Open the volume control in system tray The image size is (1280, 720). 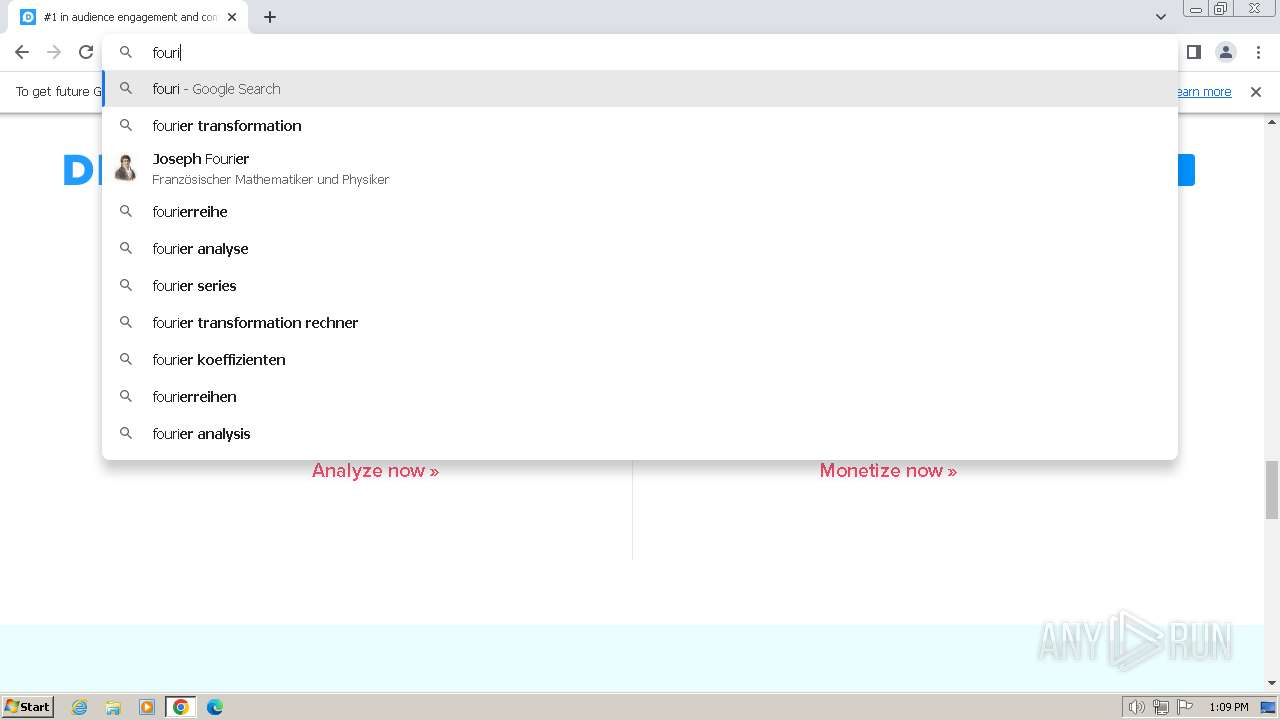point(1136,707)
